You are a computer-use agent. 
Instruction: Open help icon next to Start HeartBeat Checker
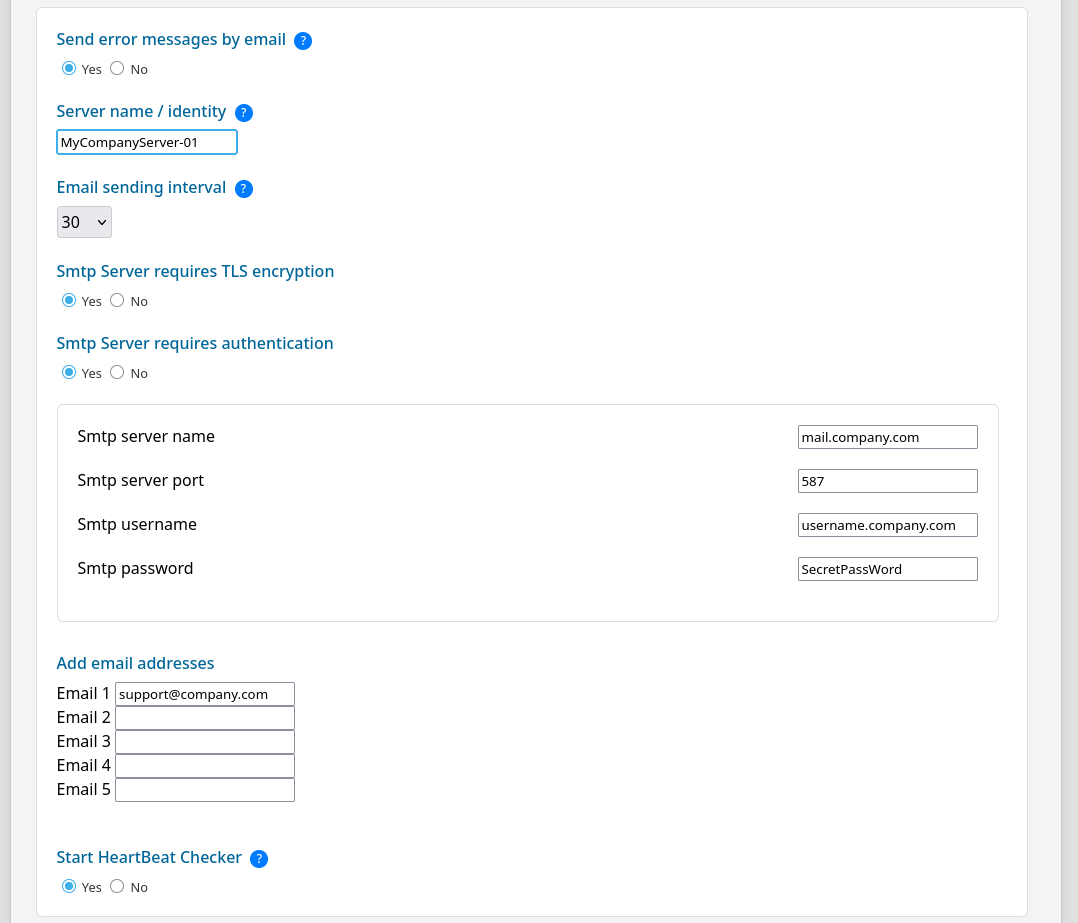(x=258, y=858)
